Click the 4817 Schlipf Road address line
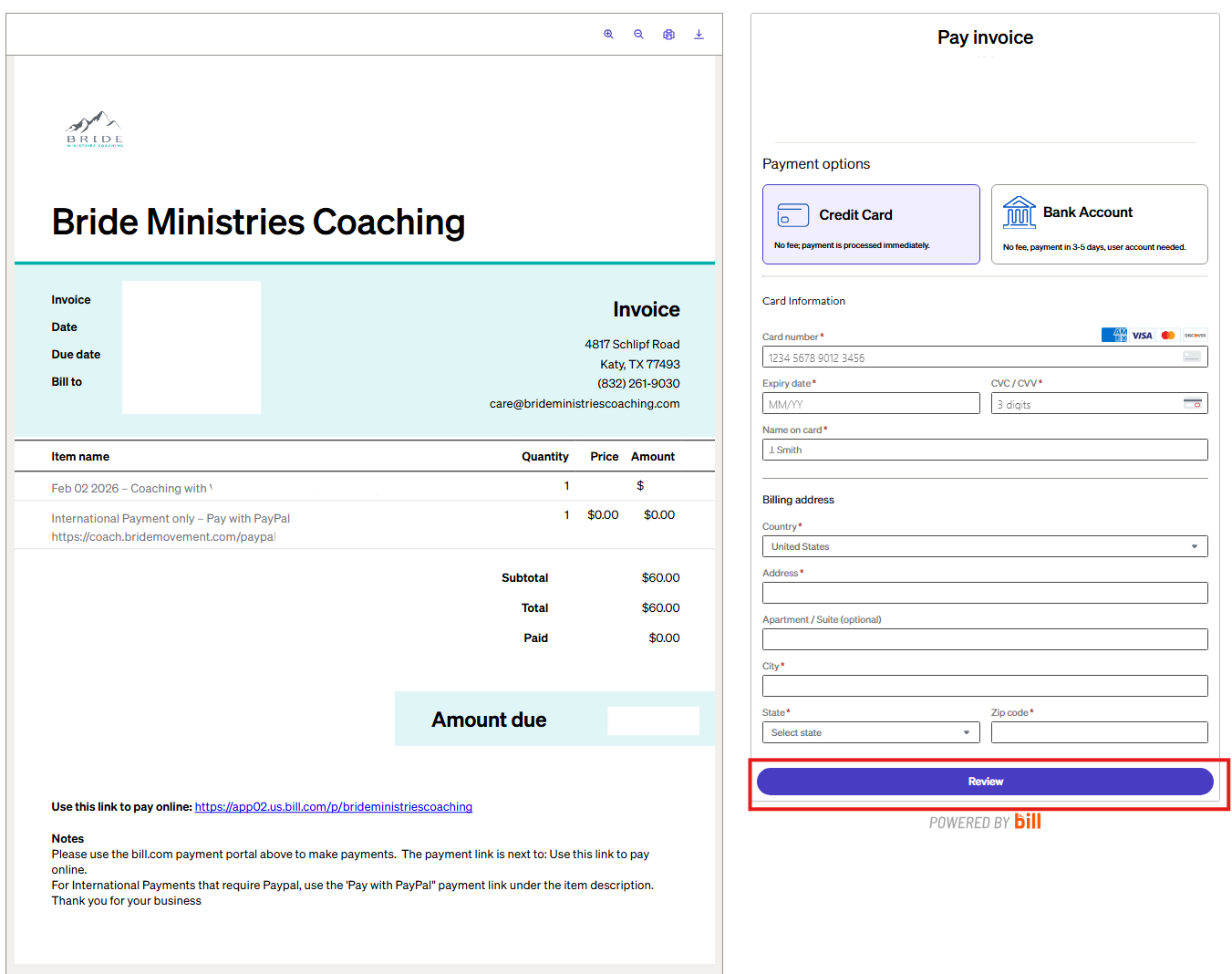 click(632, 345)
